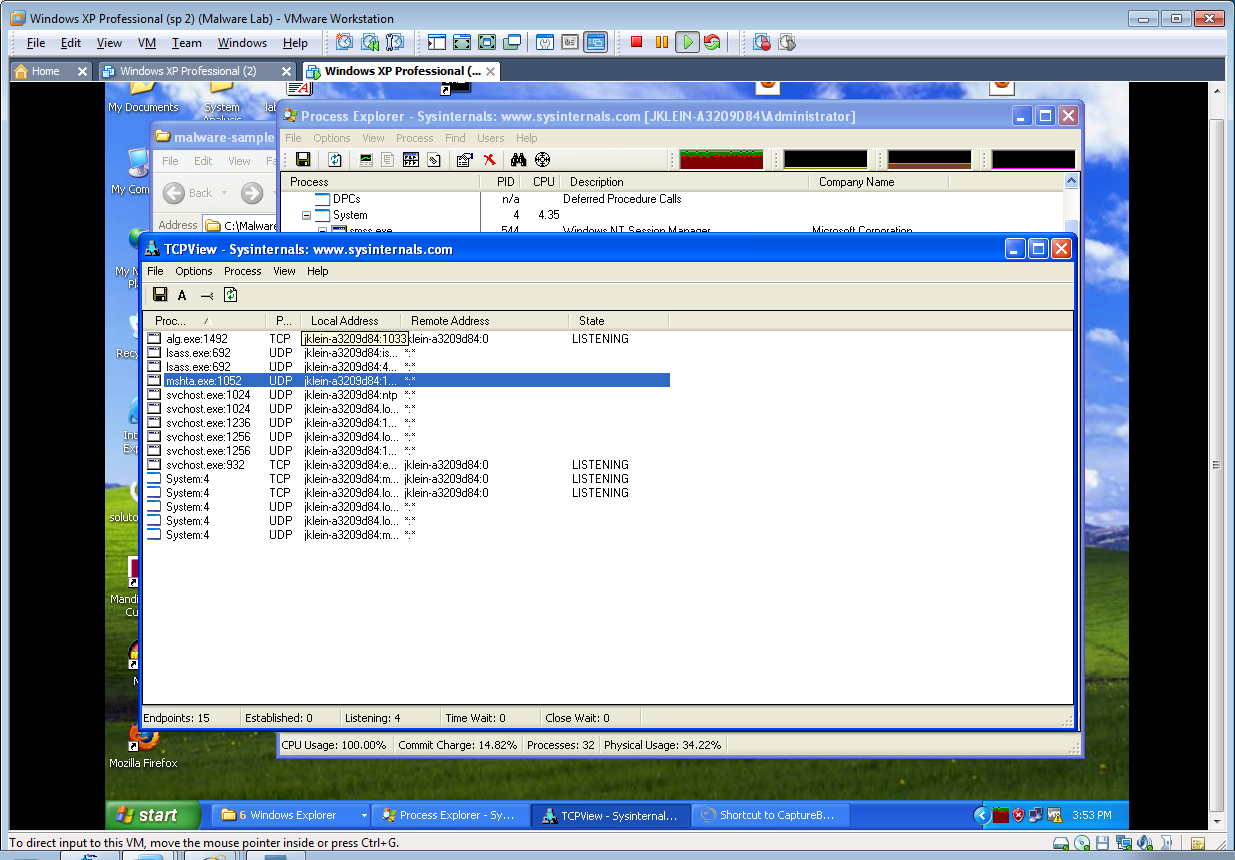The width and height of the screenshot is (1235, 860).
Task: Click 'Endpoints: 15' in TCPView status bar
Action: pos(177,718)
